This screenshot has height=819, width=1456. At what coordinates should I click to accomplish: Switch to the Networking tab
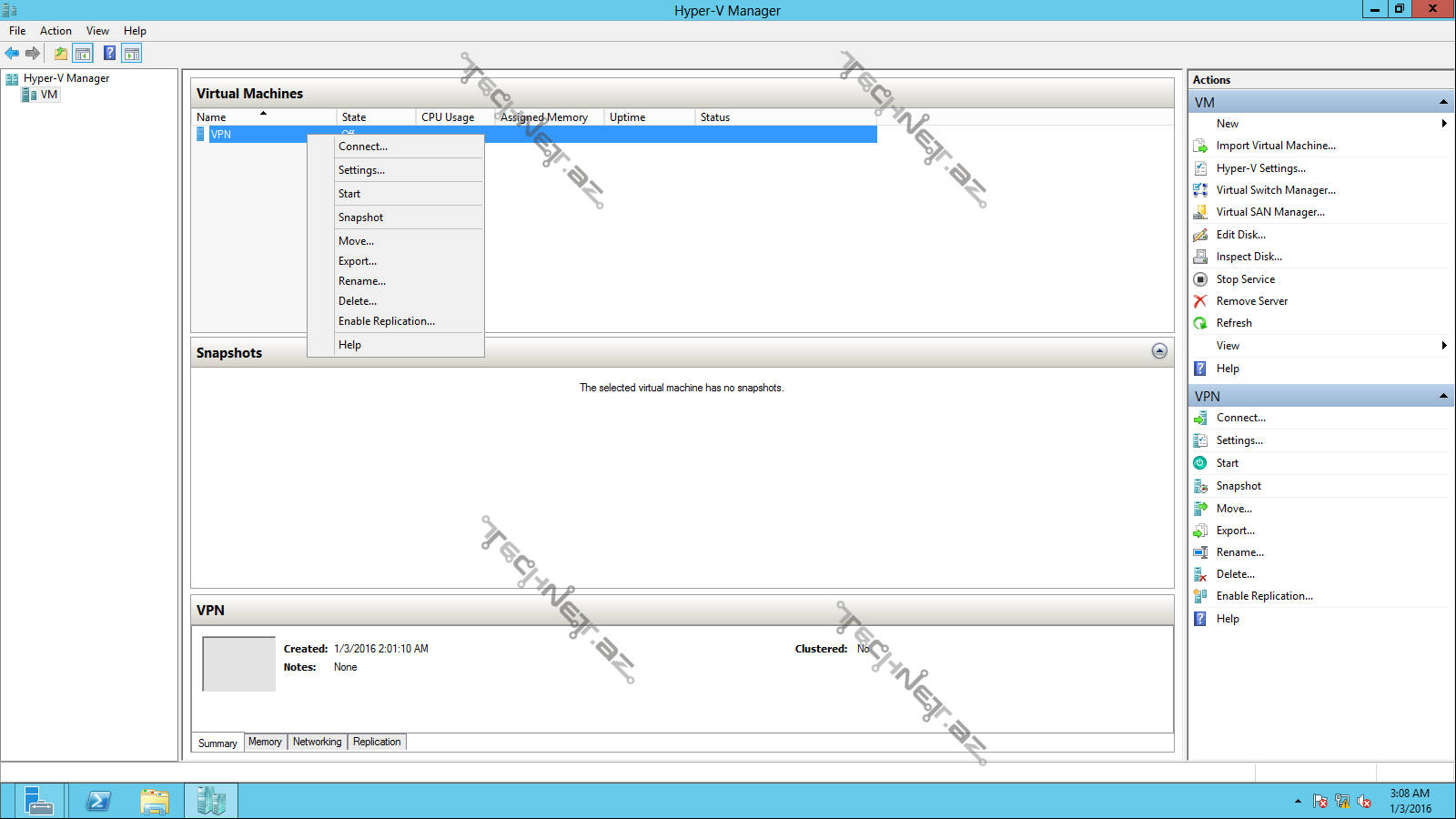[317, 742]
